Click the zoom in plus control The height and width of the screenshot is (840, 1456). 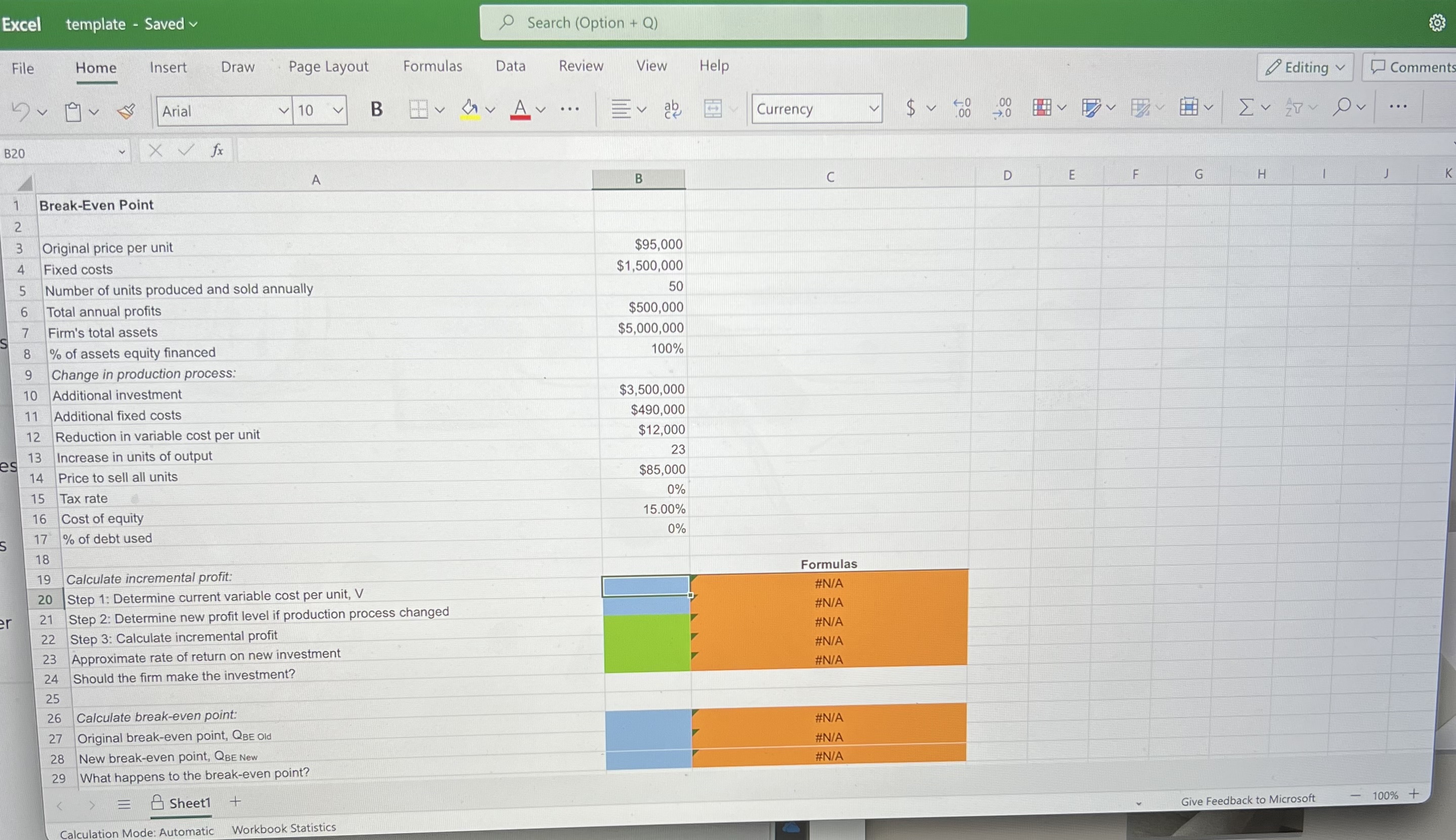pyautogui.click(x=1416, y=794)
